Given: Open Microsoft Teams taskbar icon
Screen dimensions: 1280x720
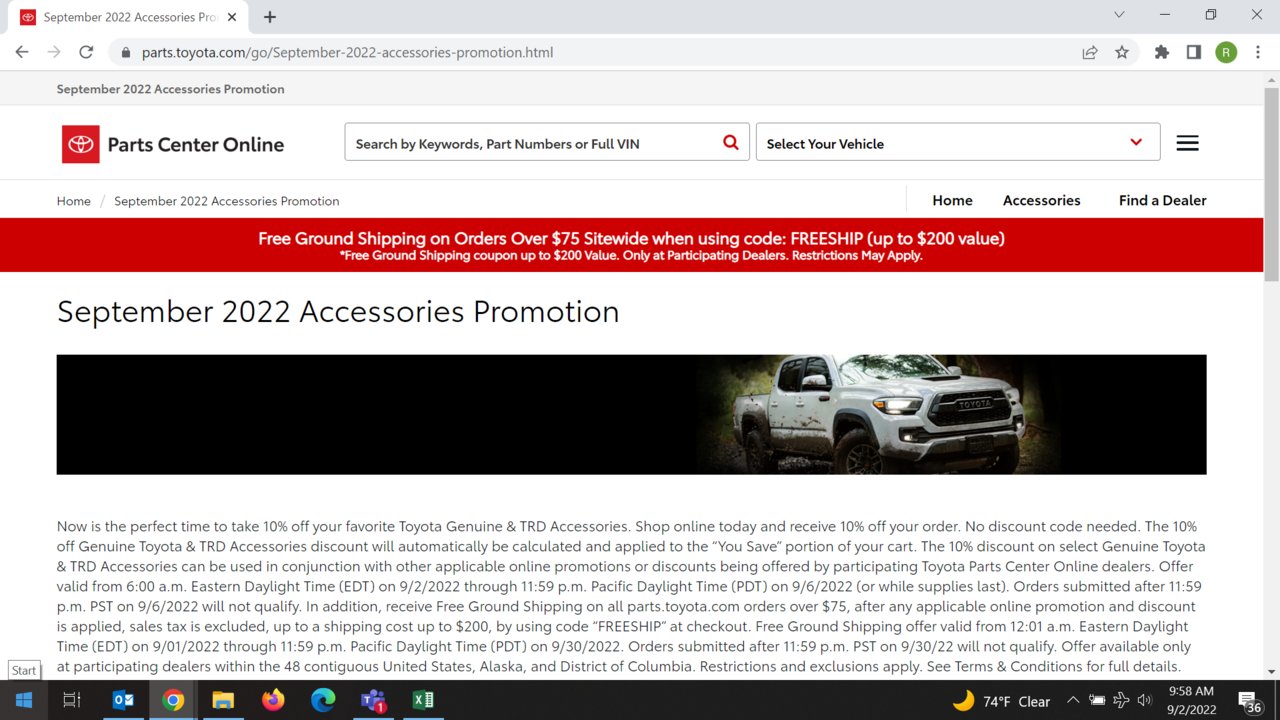Looking at the screenshot, I should click(x=373, y=700).
